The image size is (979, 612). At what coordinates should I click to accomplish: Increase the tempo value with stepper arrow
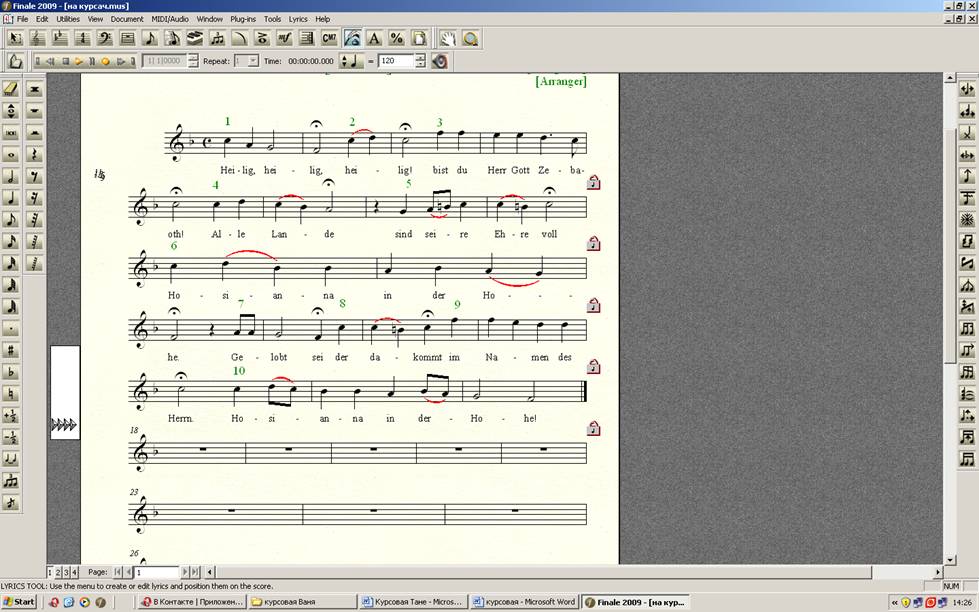tap(420, 57)
